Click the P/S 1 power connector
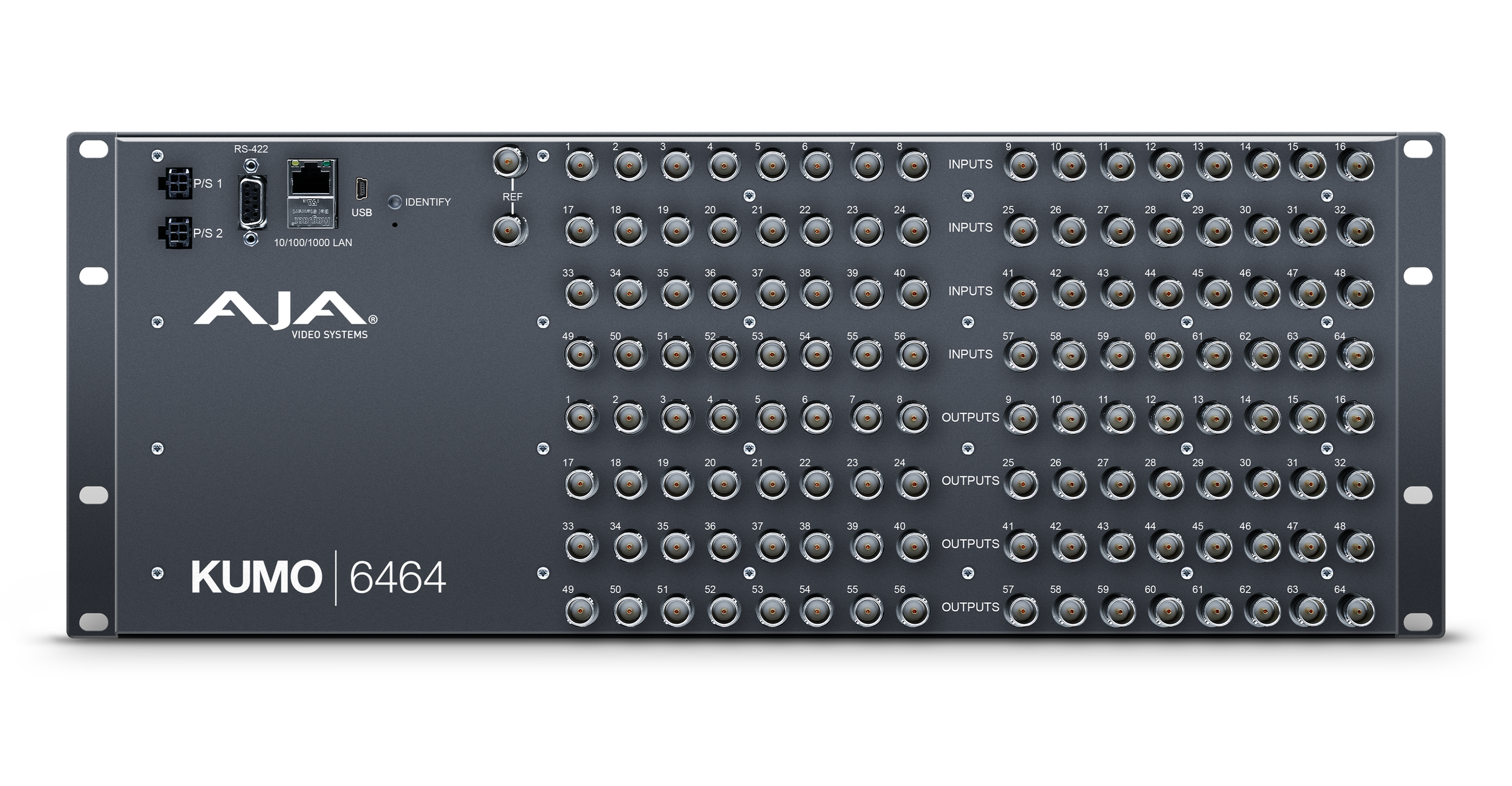Image resolution: width=1512 pixels, height=786 pixels. pyautogui.click(x=175, y=182)
